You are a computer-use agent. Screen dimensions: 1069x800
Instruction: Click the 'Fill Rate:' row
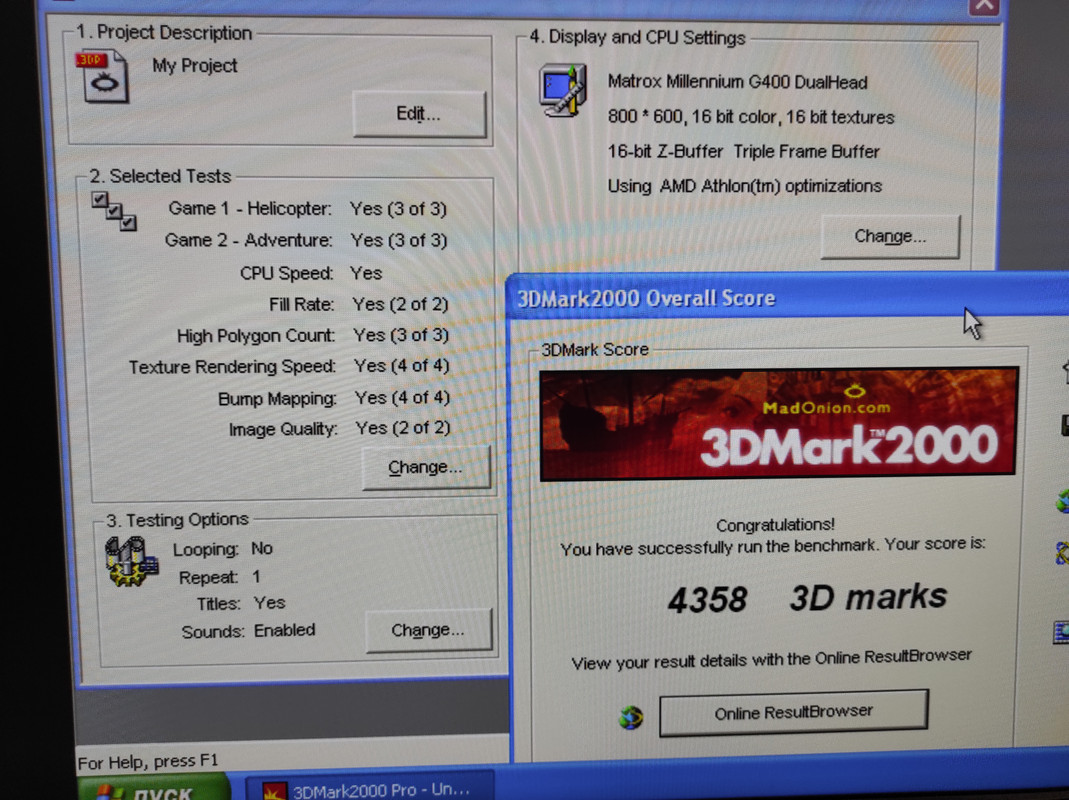359,304
